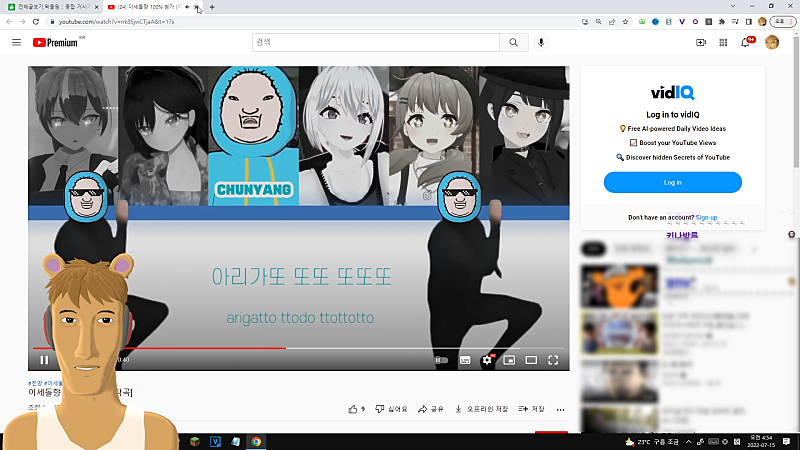Share this page icon in address bar
This screenshot has width=800, height=450.
612,22
